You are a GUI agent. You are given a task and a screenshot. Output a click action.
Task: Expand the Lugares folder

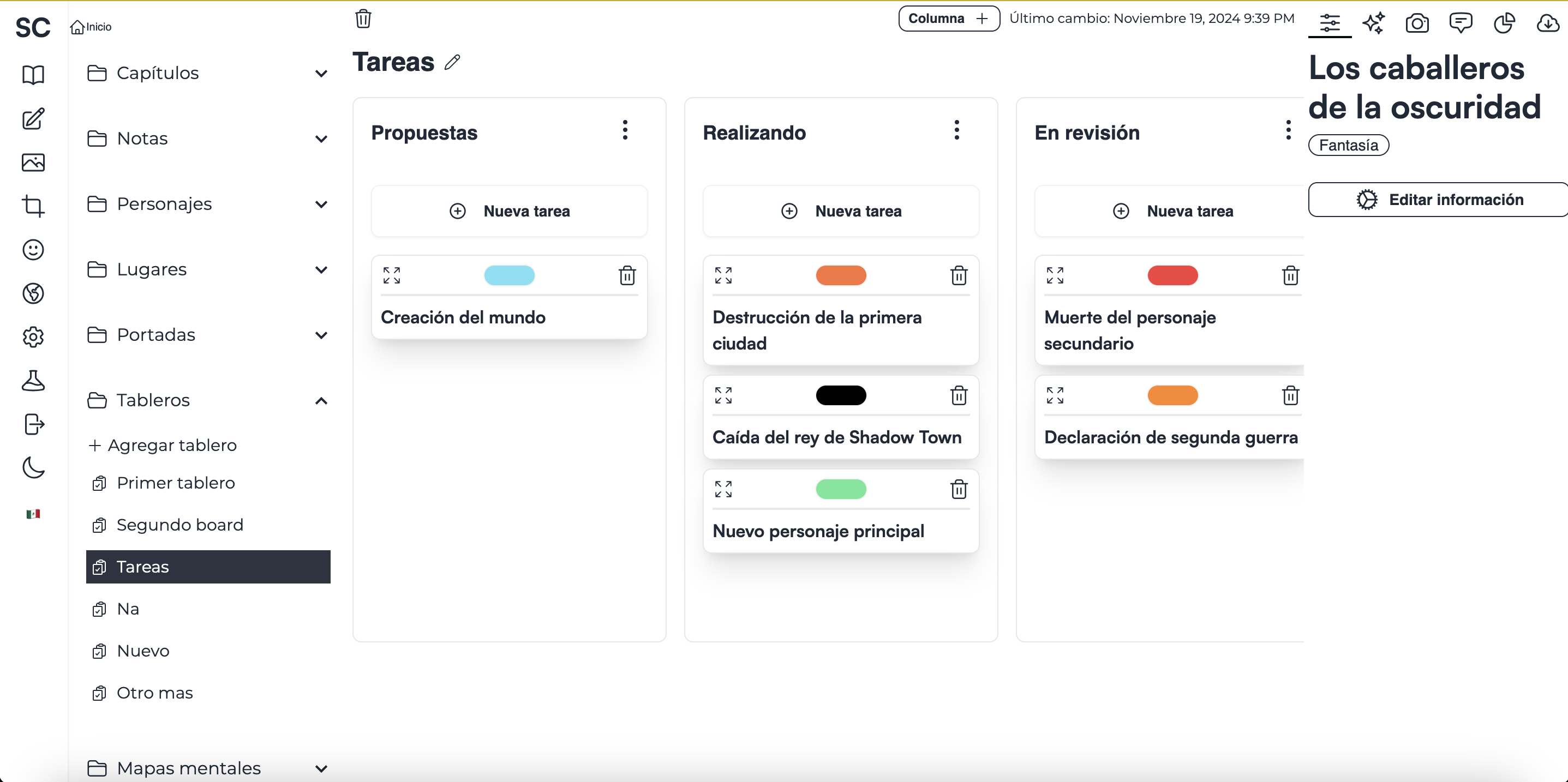point(208,269)
